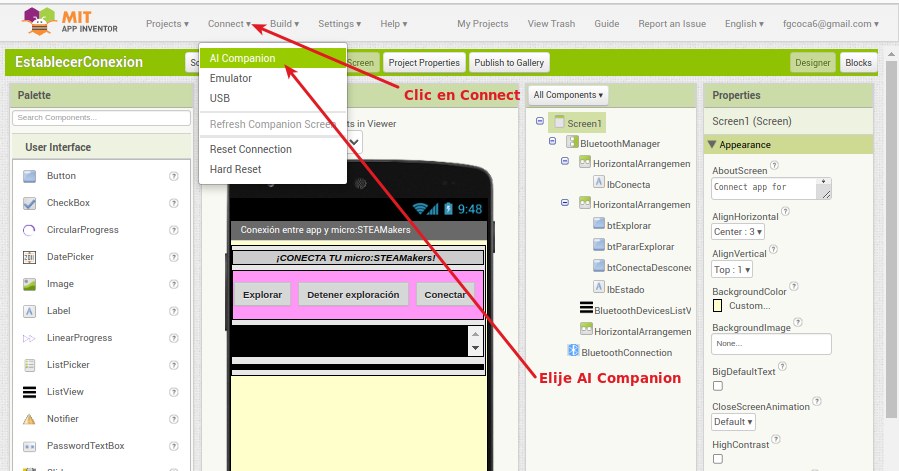The image size is (899, 471).
Task: Enable the BigDefaultText checkbox
Action: 718,386
